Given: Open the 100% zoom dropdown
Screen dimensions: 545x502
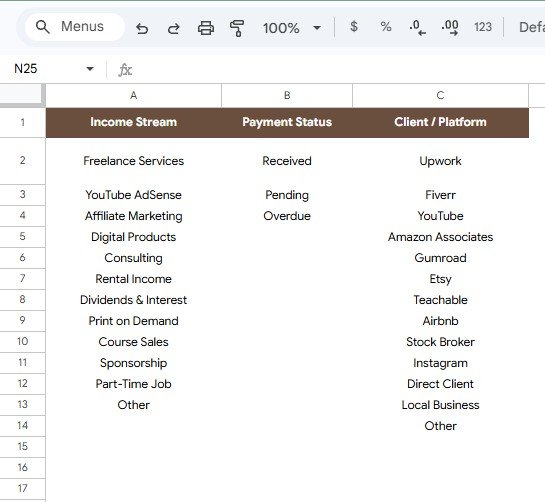Looking at the screenshot, I should tap(292, 28).
